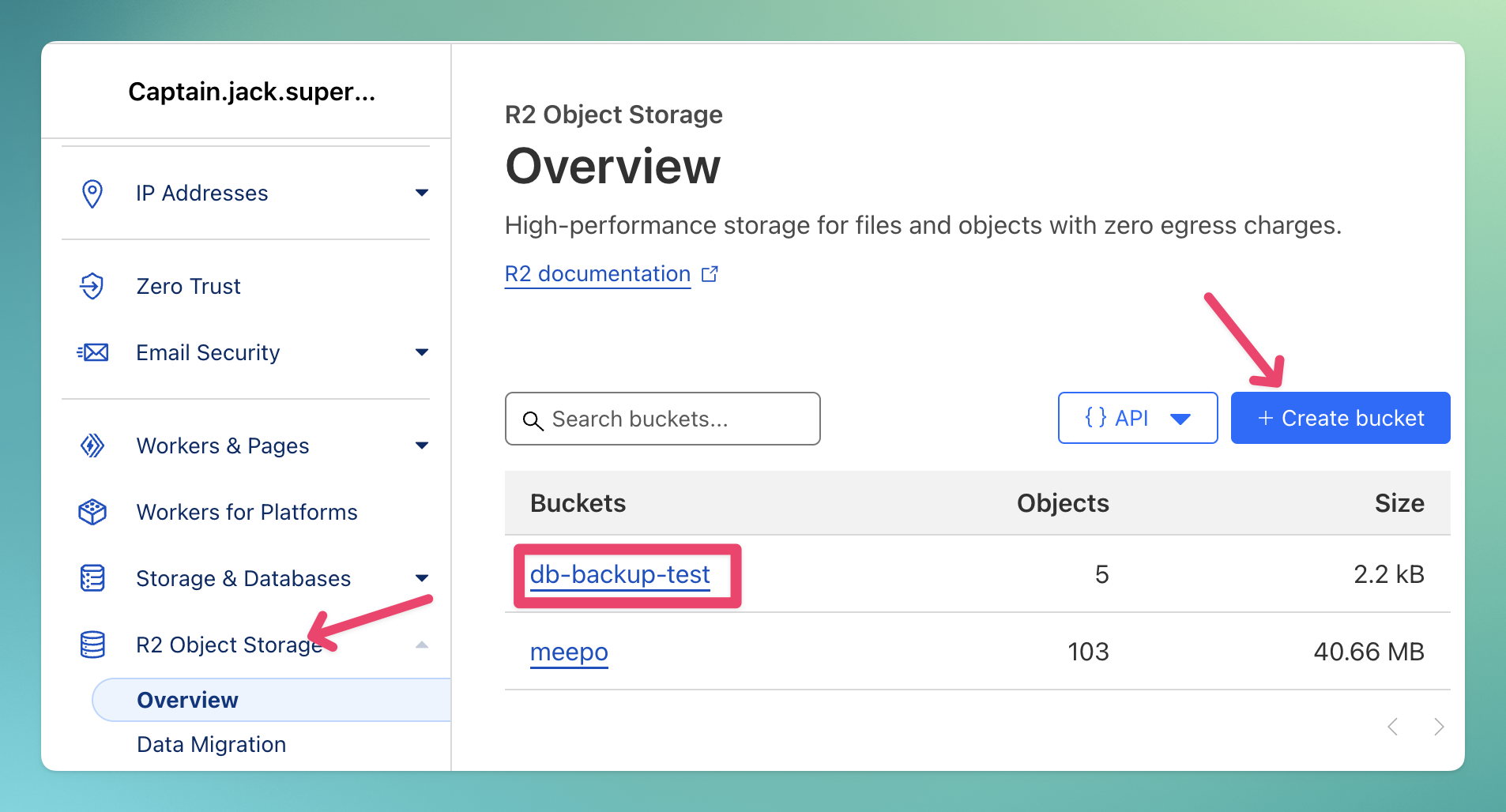The height and width of the screenshot is (812, 1506).
Task: Open the API dropdown button
Action: click(1138, 418)
